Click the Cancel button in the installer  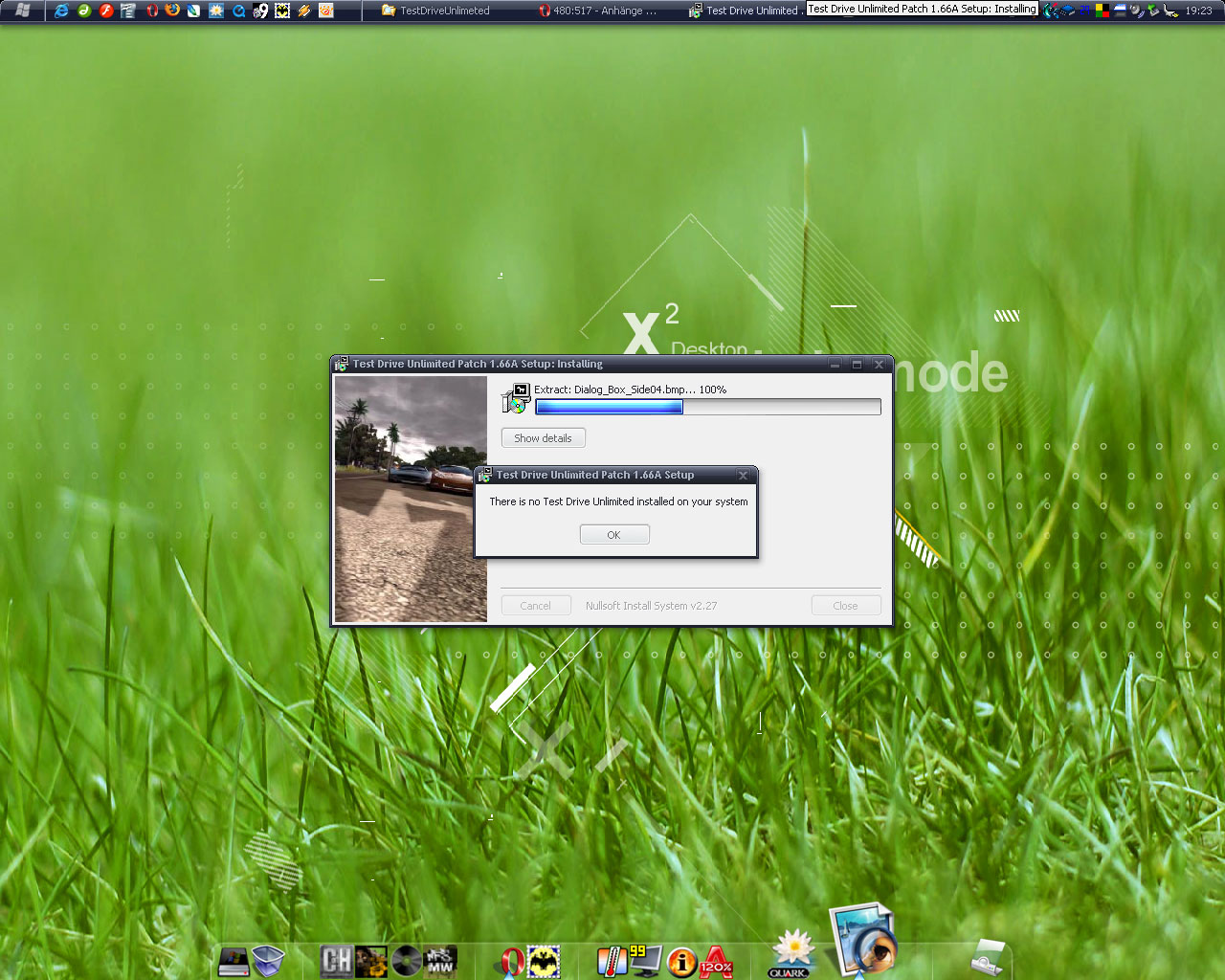coord(536,606)
